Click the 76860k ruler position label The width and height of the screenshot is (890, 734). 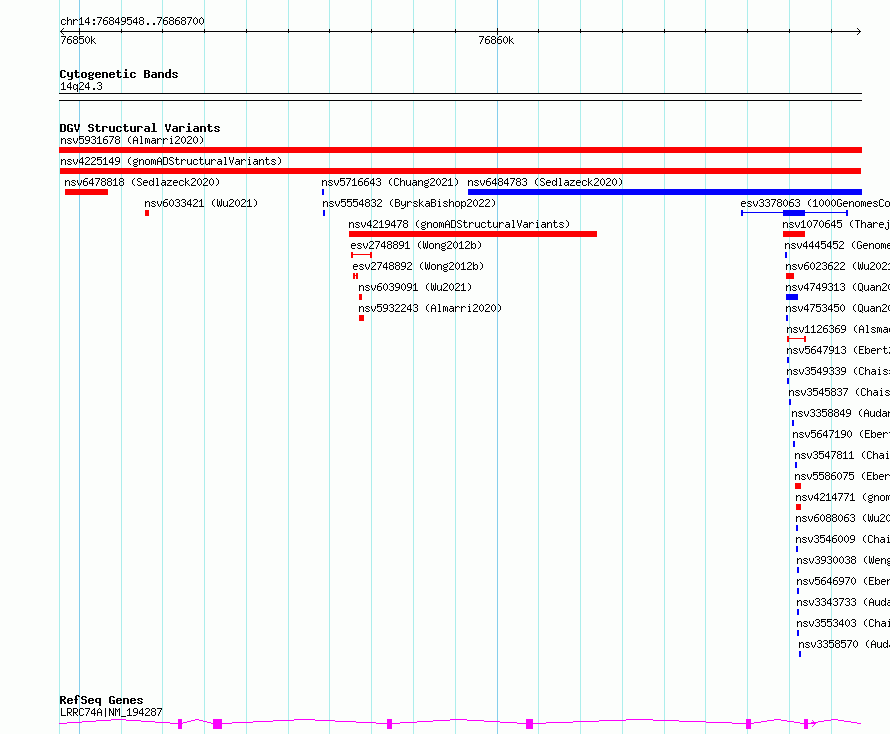click(496, 40)
